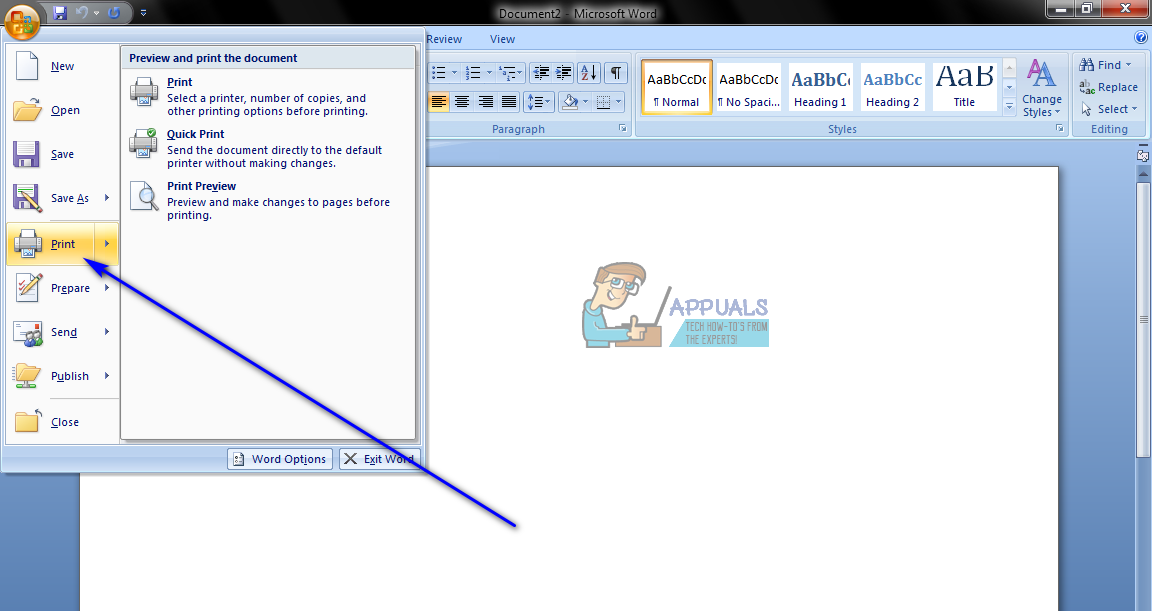The image size is (1152, 611).
Task: Choose Close from the Office menu
Action: [x=62, y=422]
